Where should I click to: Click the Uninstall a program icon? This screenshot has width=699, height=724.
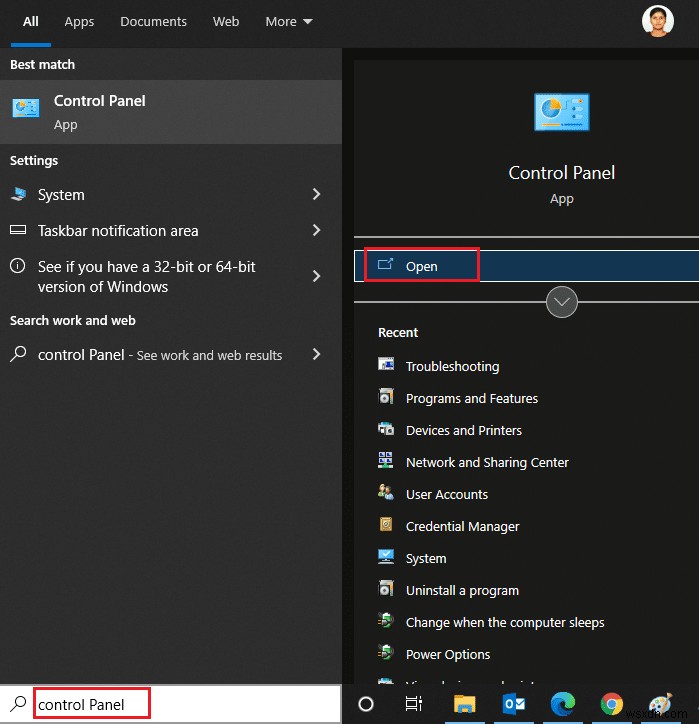click(386, 588)
